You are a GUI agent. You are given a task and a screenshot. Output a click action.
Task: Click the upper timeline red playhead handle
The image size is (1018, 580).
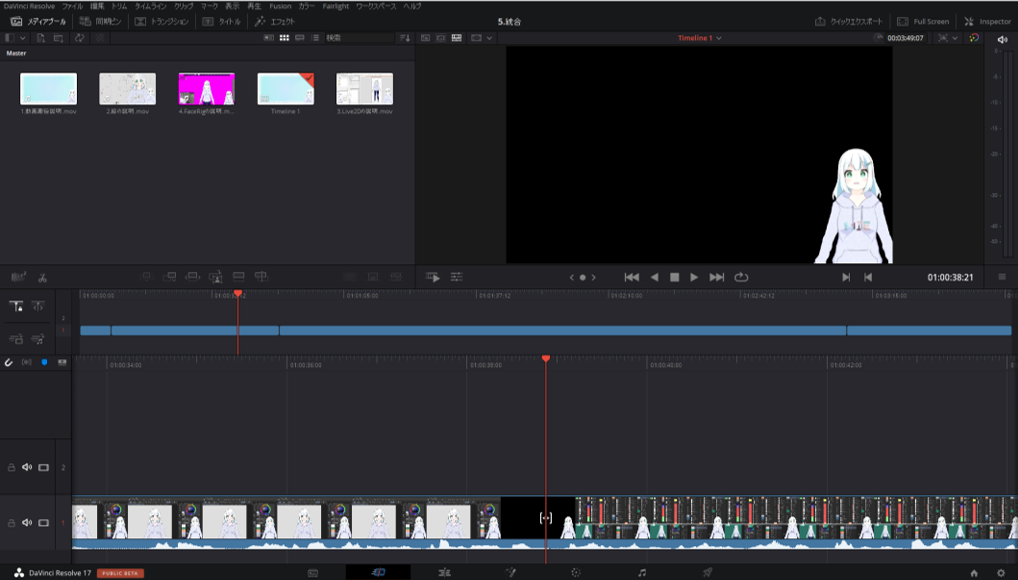tap(238, 294)
